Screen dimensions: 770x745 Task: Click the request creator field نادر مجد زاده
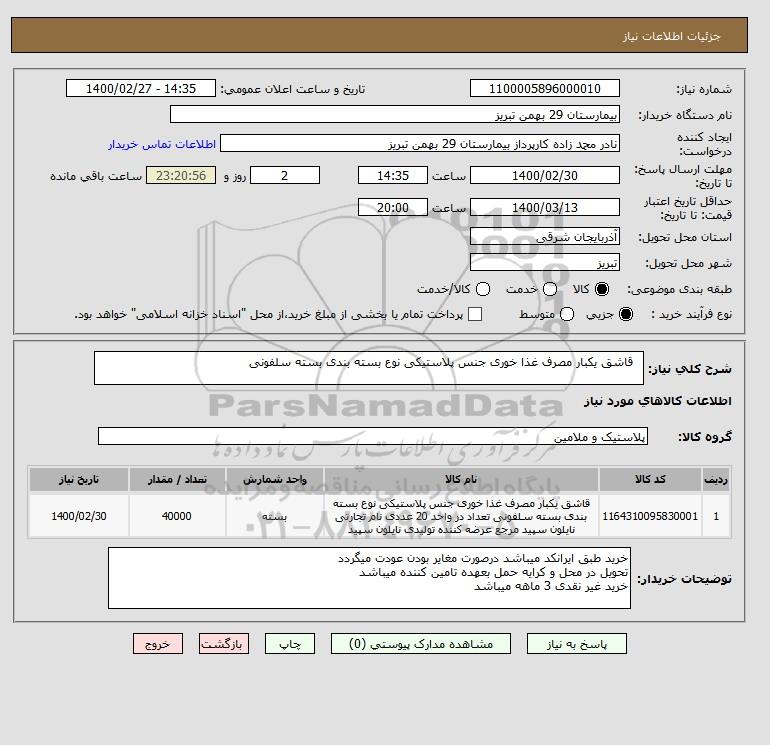click(420, 143)
